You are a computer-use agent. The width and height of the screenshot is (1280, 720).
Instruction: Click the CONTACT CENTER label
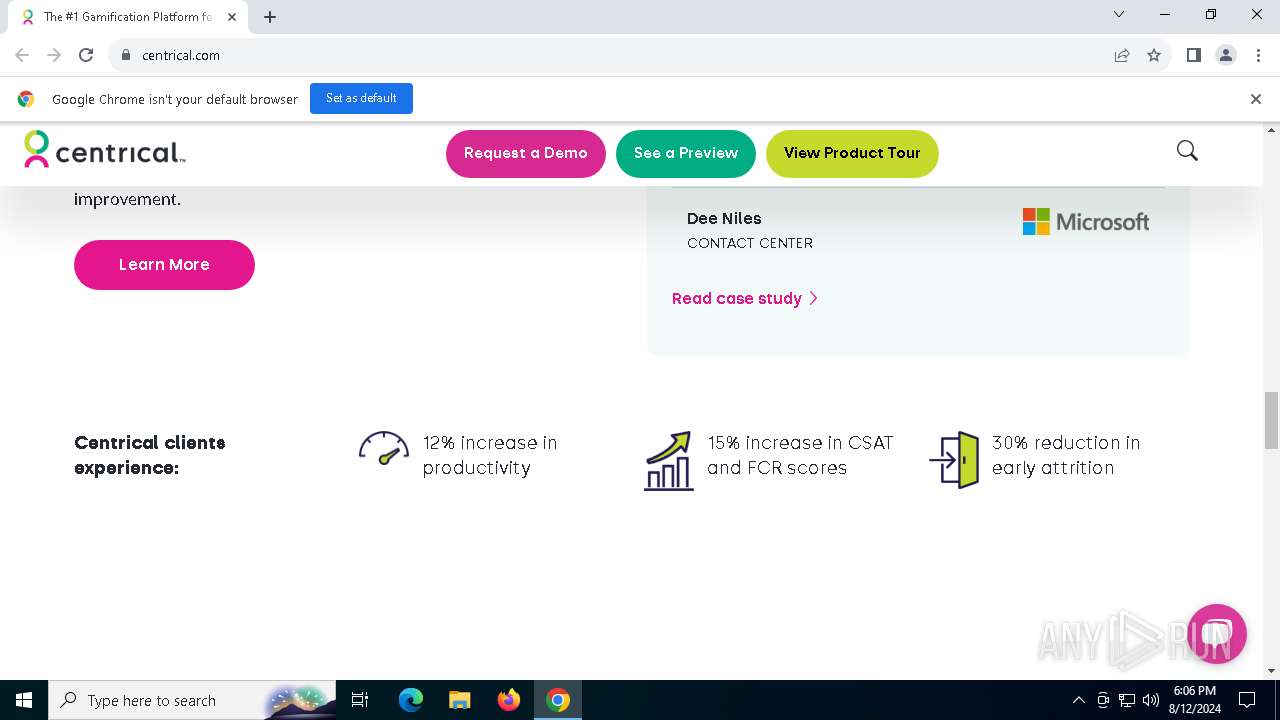[x=750, y=243]
